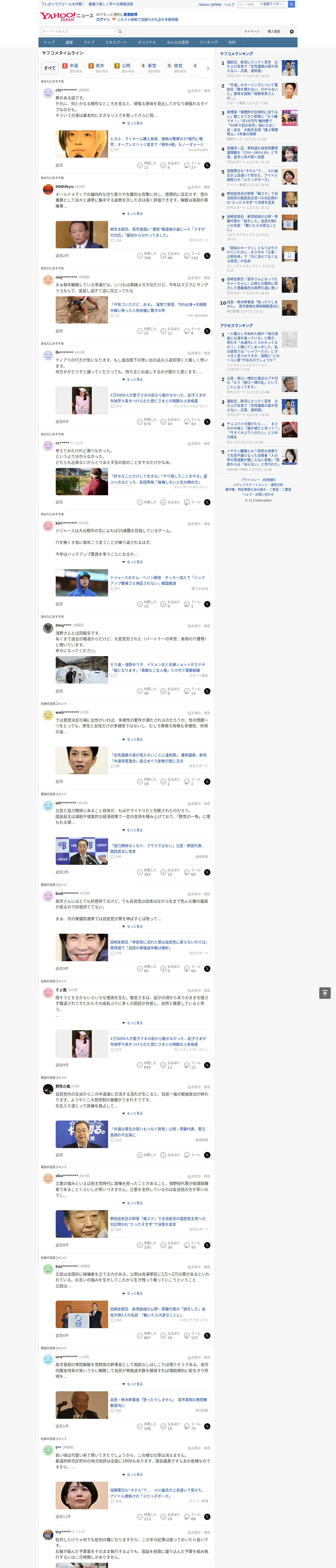Click 共感した 706 on 908tikyu comment
This screenshot has width=336, height=1568.
(147, 256)
